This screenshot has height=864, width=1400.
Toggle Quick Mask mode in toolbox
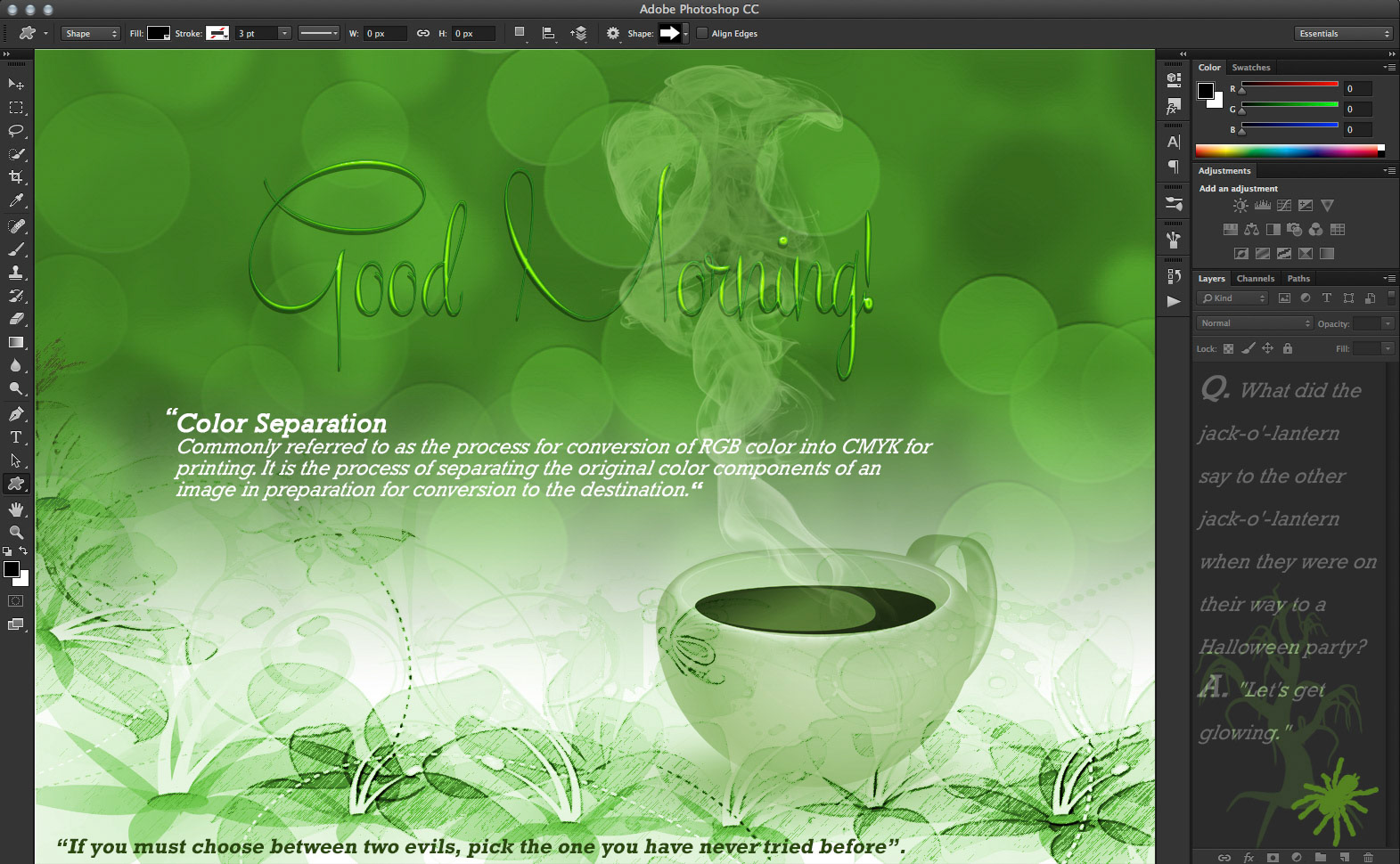[16, 601]
